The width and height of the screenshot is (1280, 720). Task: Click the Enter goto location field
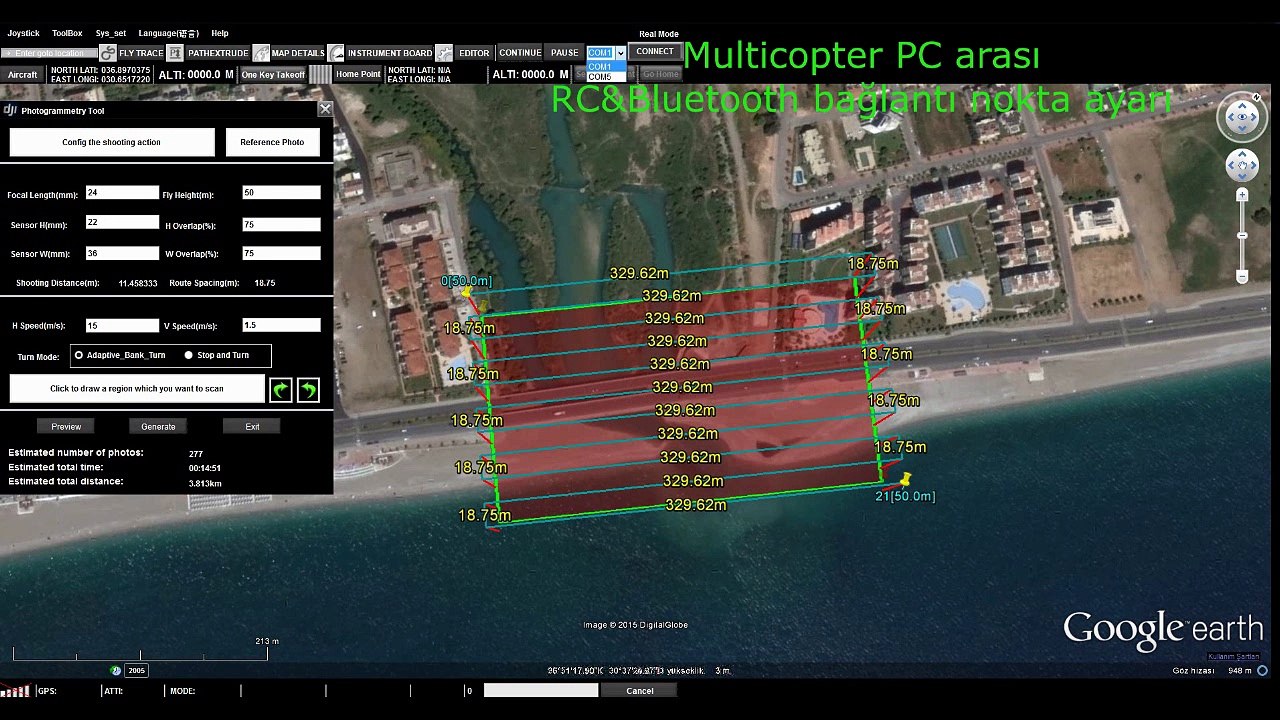point(50,53)
